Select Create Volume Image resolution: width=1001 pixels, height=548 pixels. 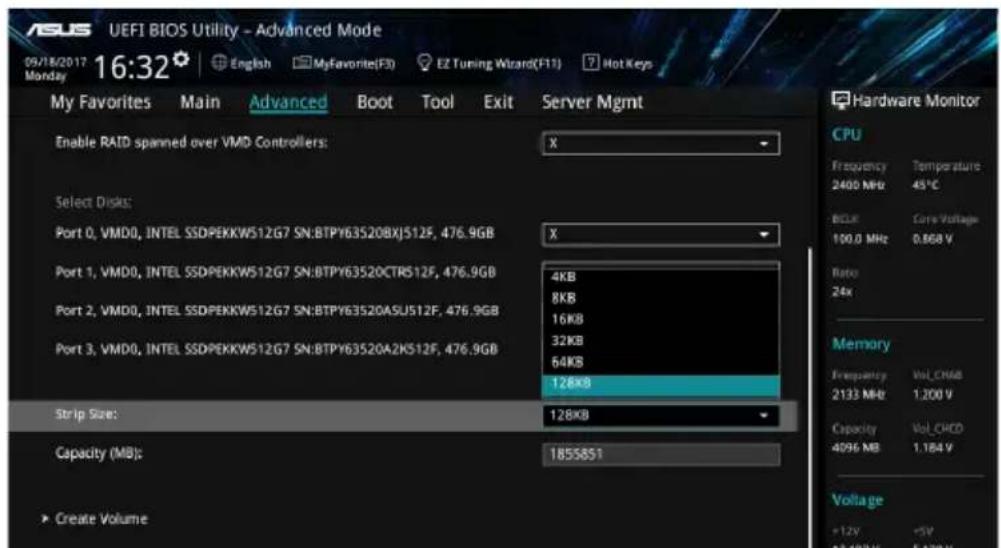click(x=101, y=519)
